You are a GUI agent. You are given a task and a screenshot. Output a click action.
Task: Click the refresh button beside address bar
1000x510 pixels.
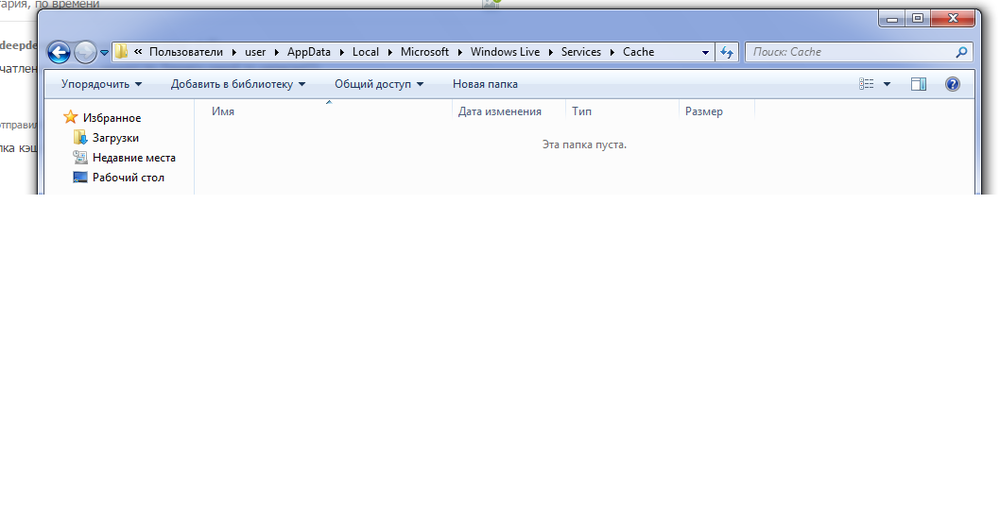(727, 52)
